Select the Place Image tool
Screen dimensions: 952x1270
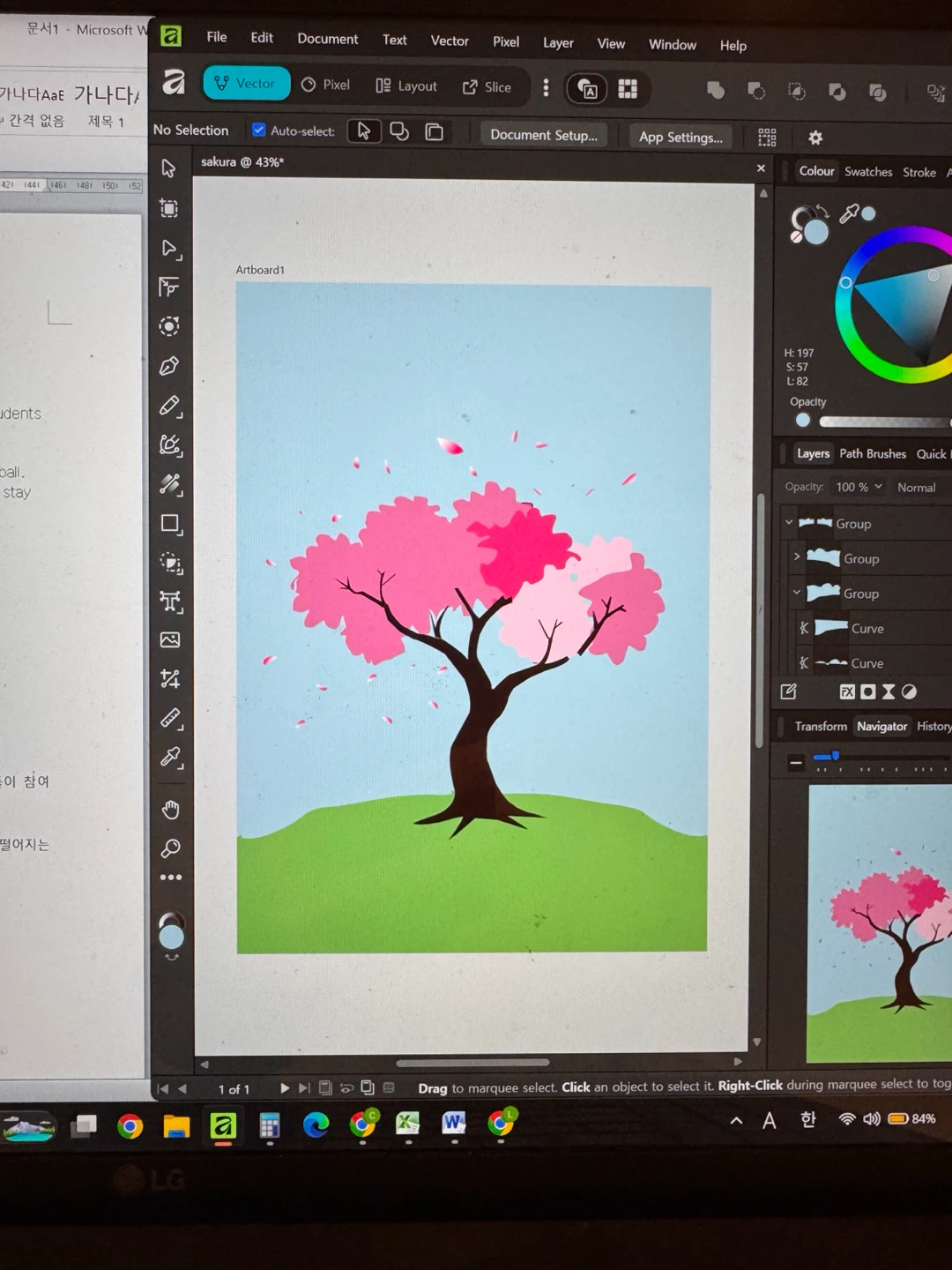170,639
